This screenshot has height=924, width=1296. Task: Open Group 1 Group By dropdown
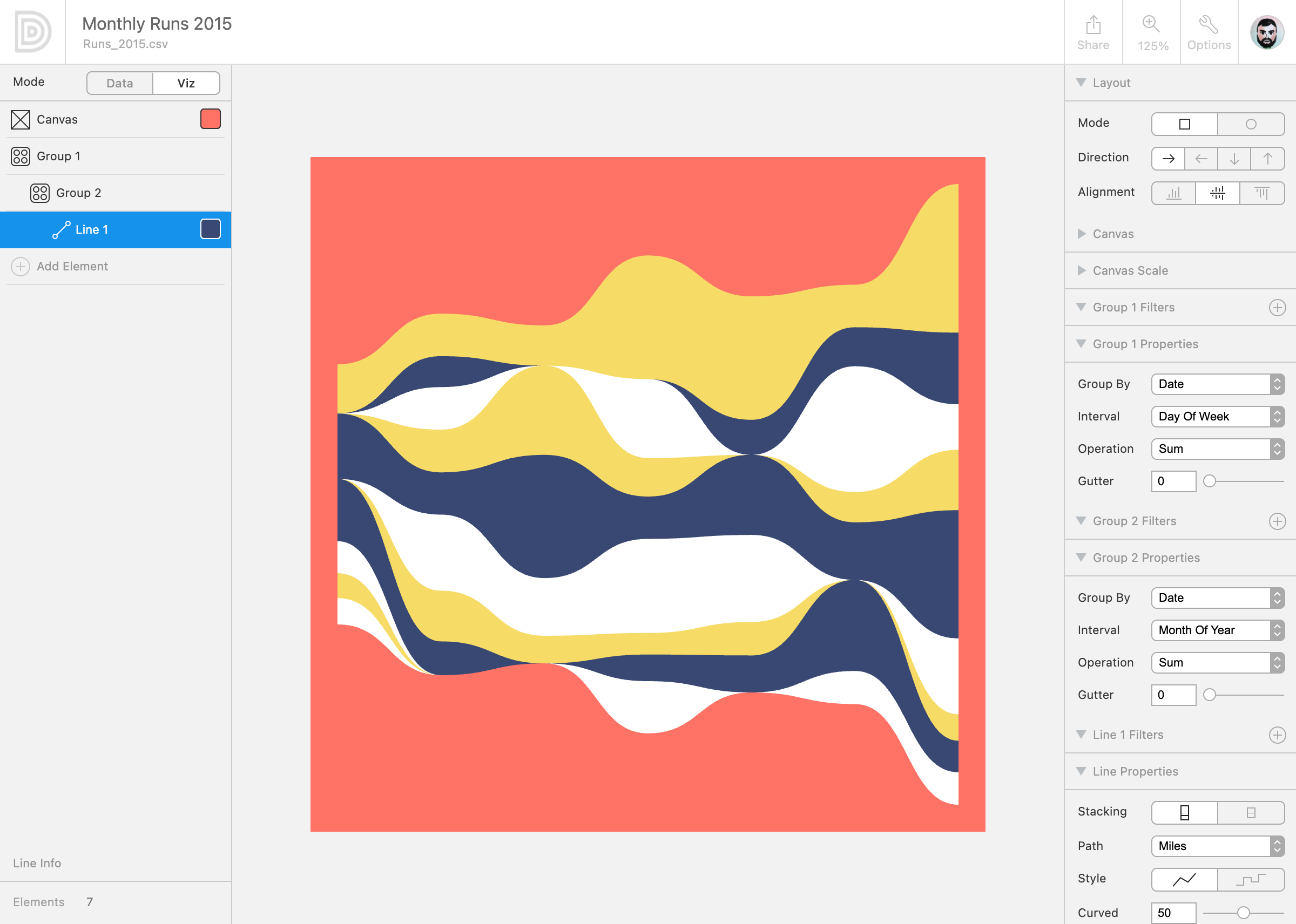[1218, 384]
